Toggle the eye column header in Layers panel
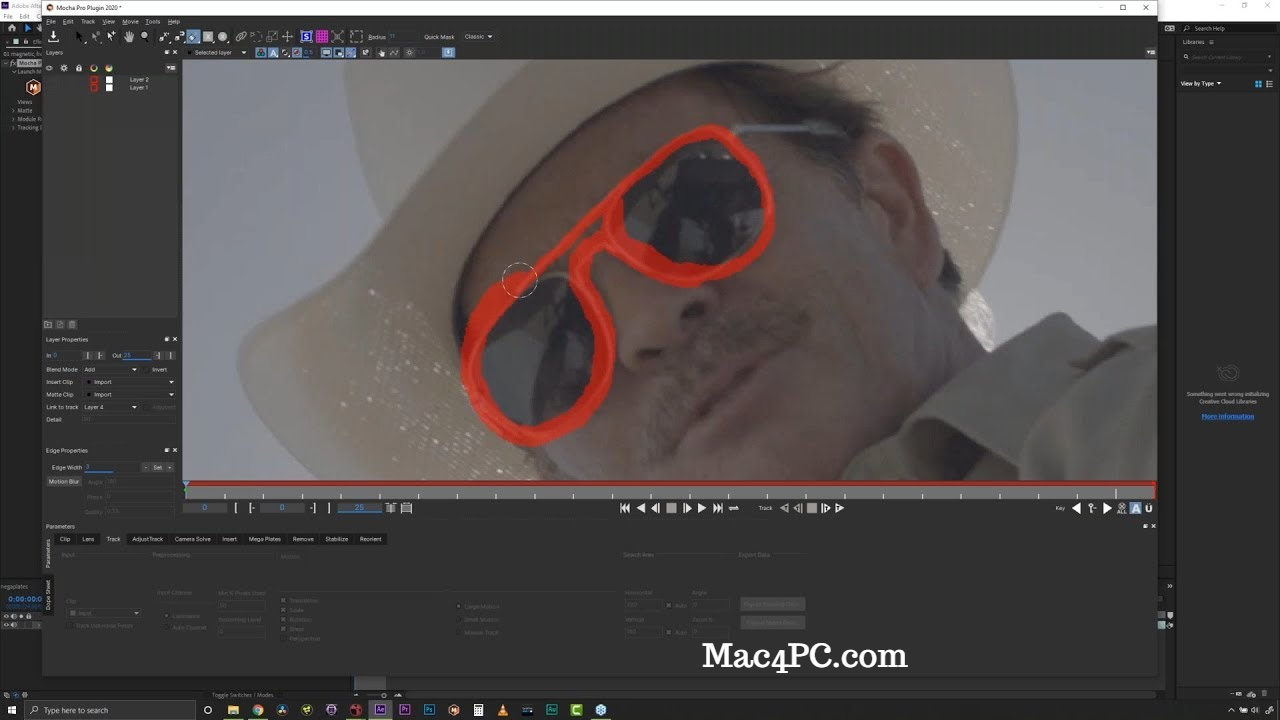Screen dimensions: 1280x720 click(x=49, y=68)
